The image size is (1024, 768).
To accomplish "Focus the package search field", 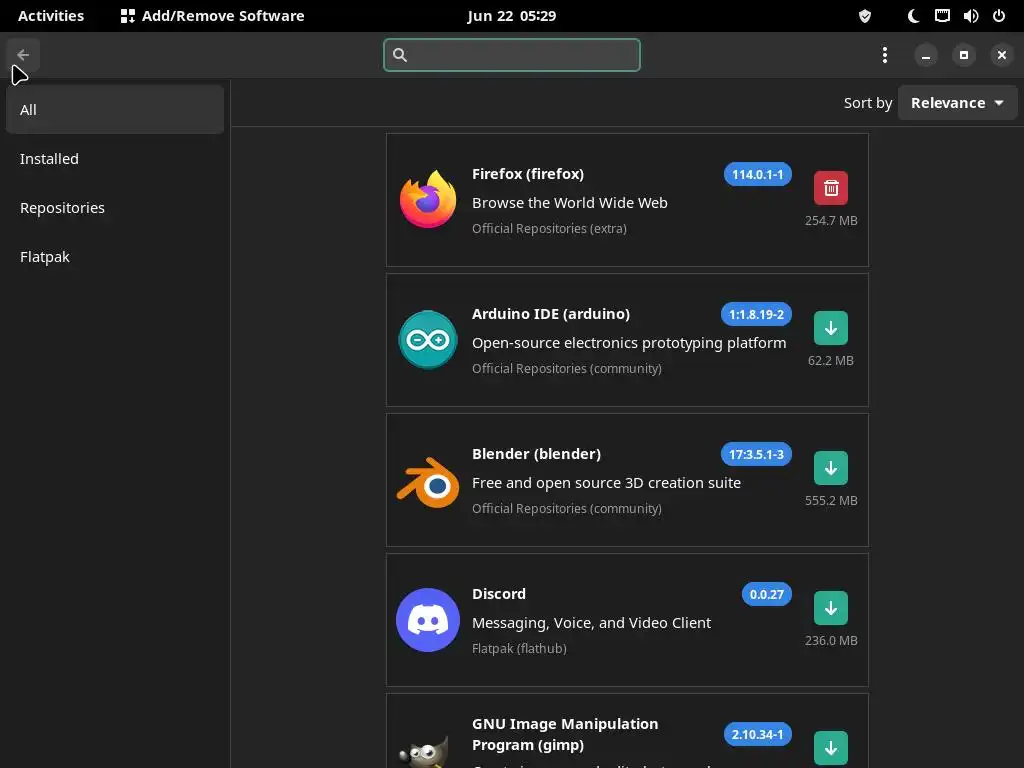I will coord(511,55).
